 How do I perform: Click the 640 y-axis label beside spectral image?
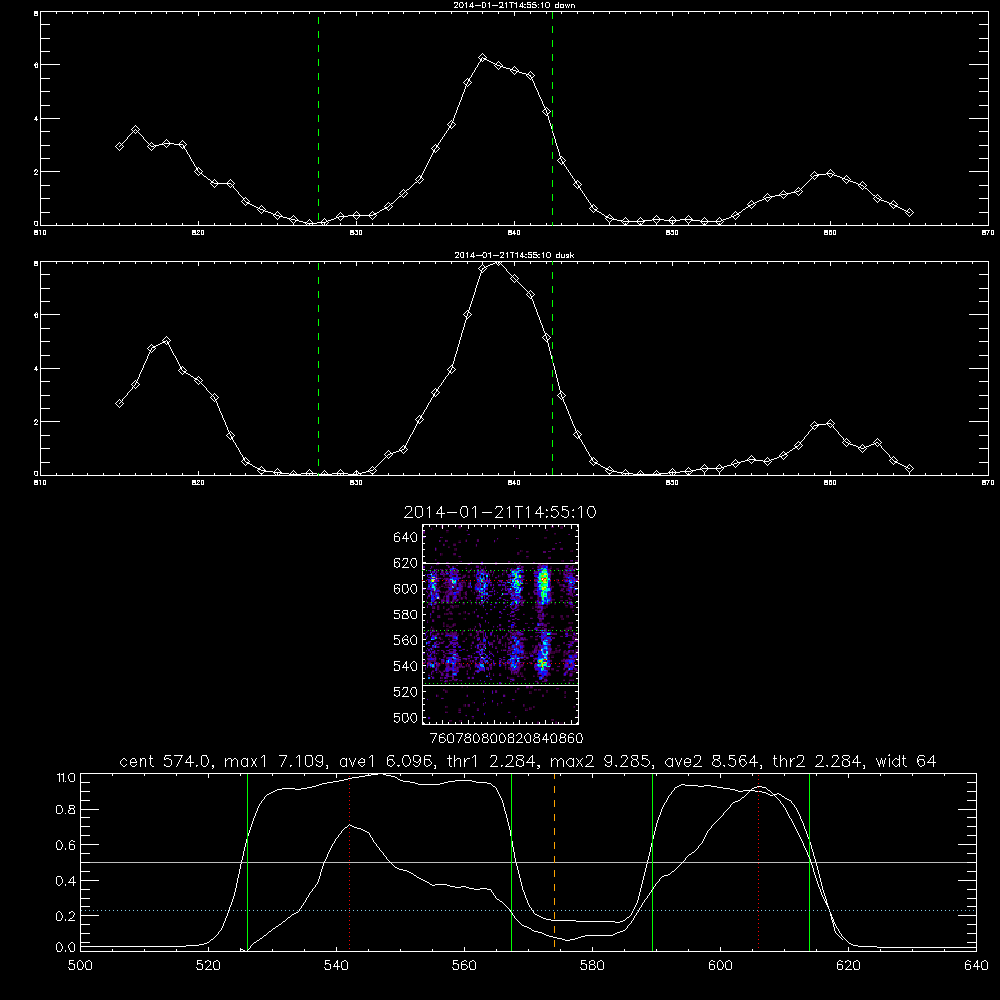point(406,538)
